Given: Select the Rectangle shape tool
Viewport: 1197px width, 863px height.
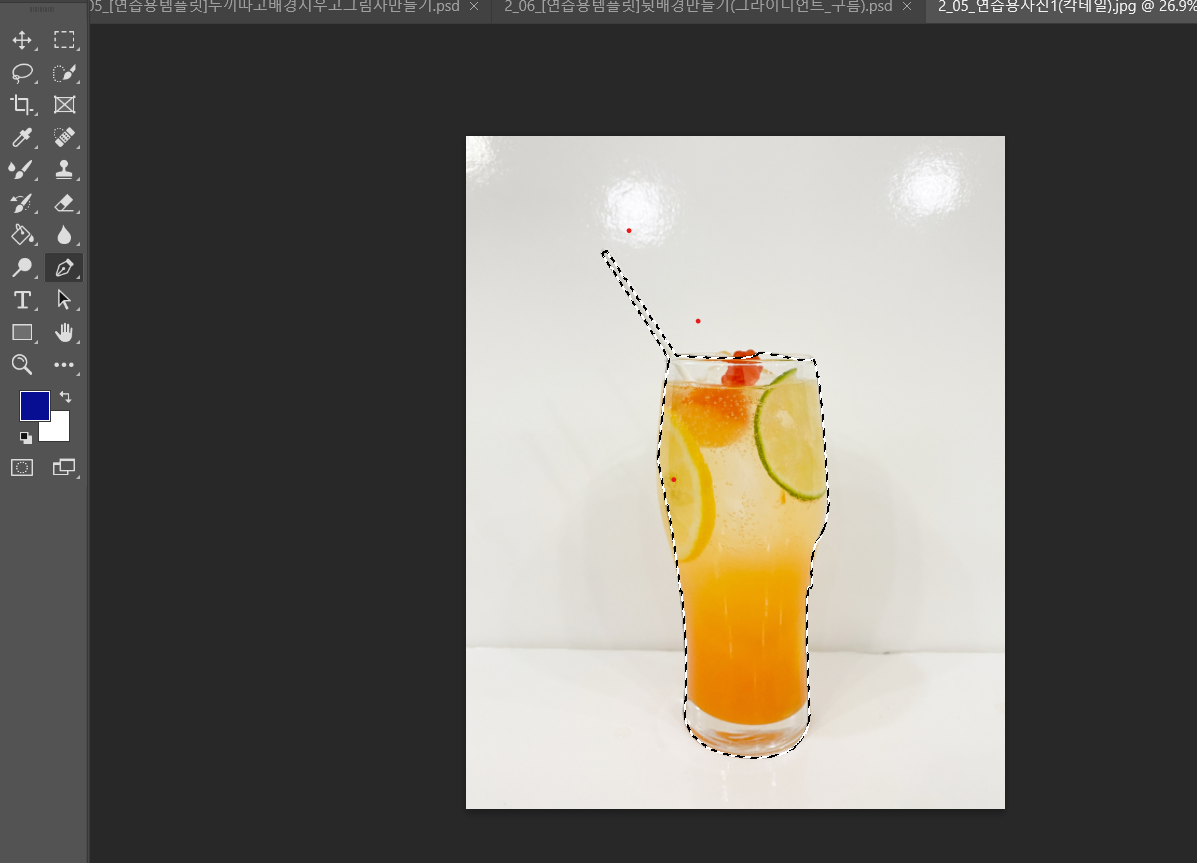Looking at the screenshot, I should click(22, 332).
